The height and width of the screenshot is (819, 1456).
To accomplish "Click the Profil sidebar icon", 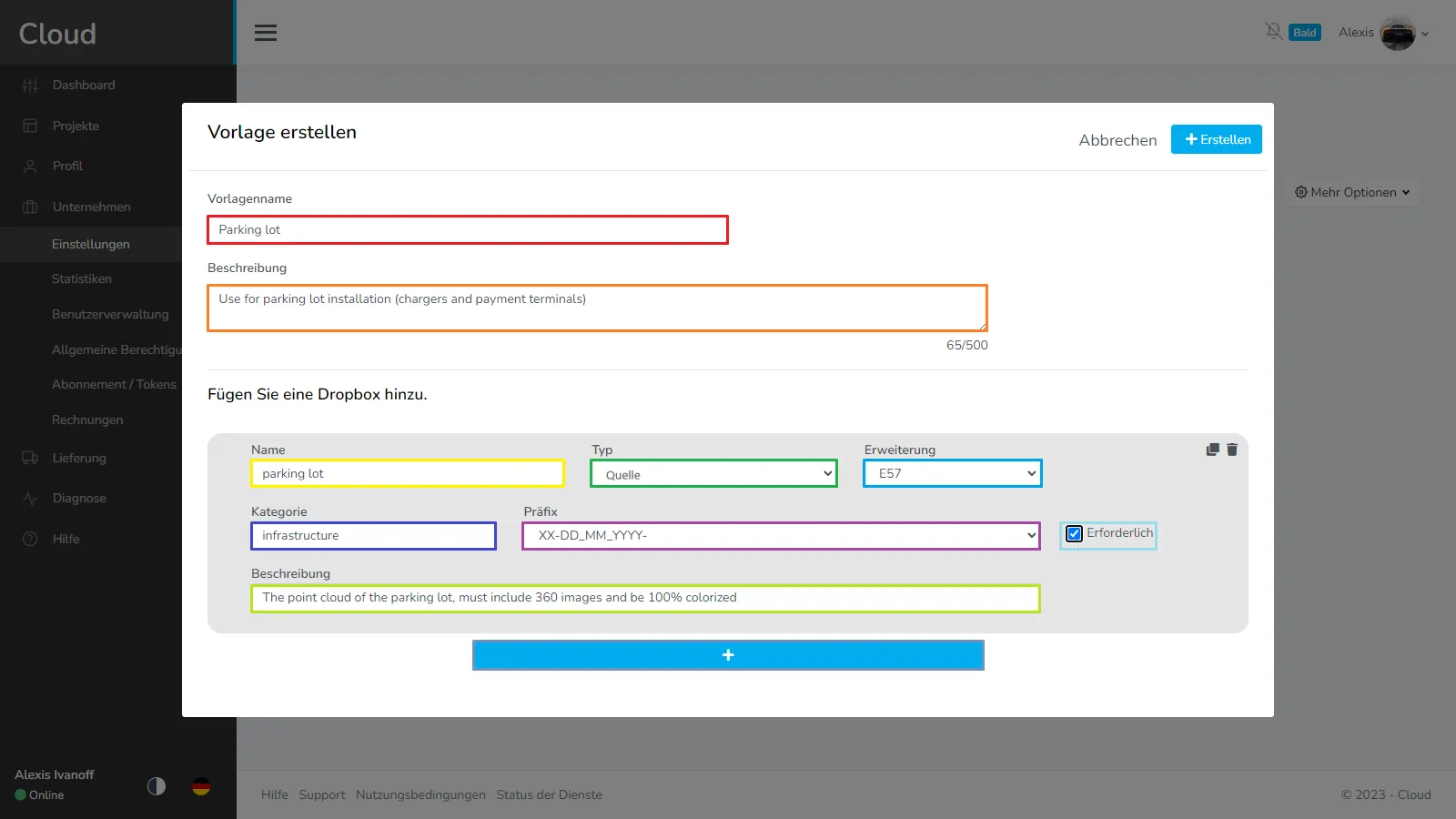I will point(30,167).
